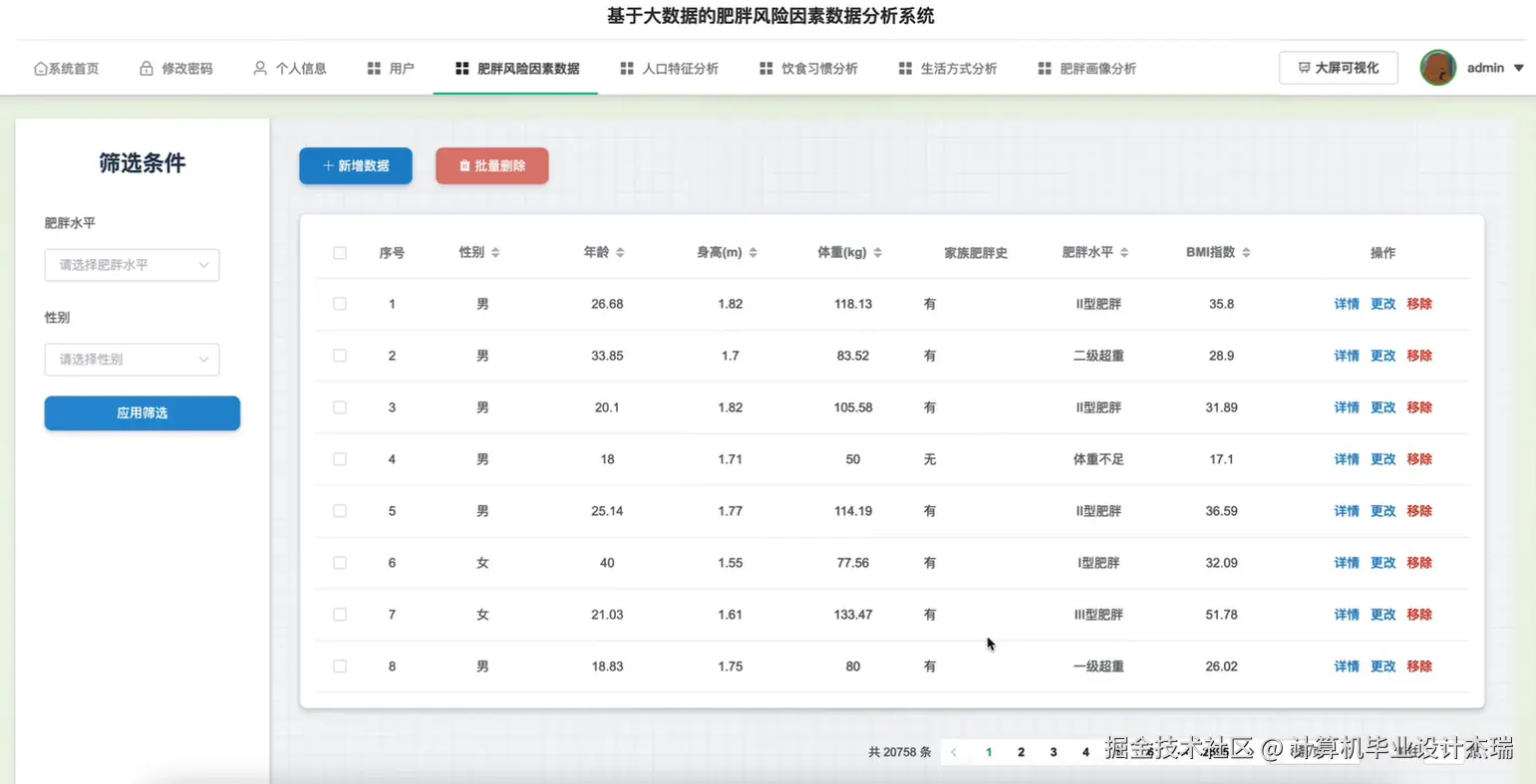
Task: 点击"修改密码"的锁形图标
Action: 146,68
